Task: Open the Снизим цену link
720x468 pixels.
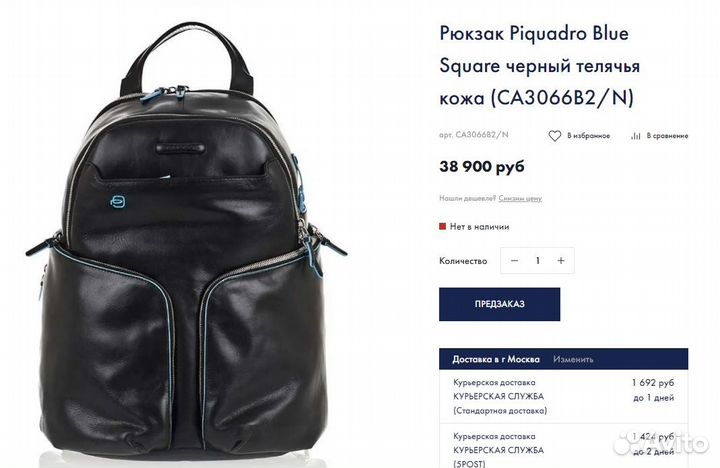Action: pos(520,198)
